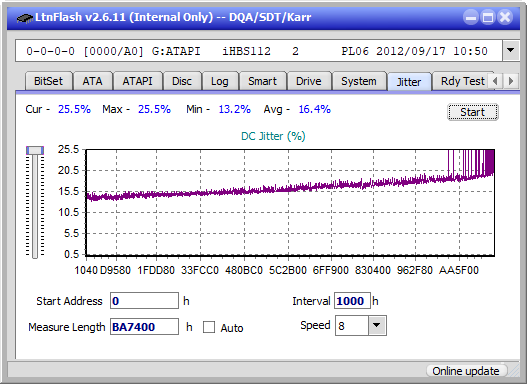This screenshot has height=384, width=527.
Task: Toggle the Auto checkbox
Action: pos(209,327)
